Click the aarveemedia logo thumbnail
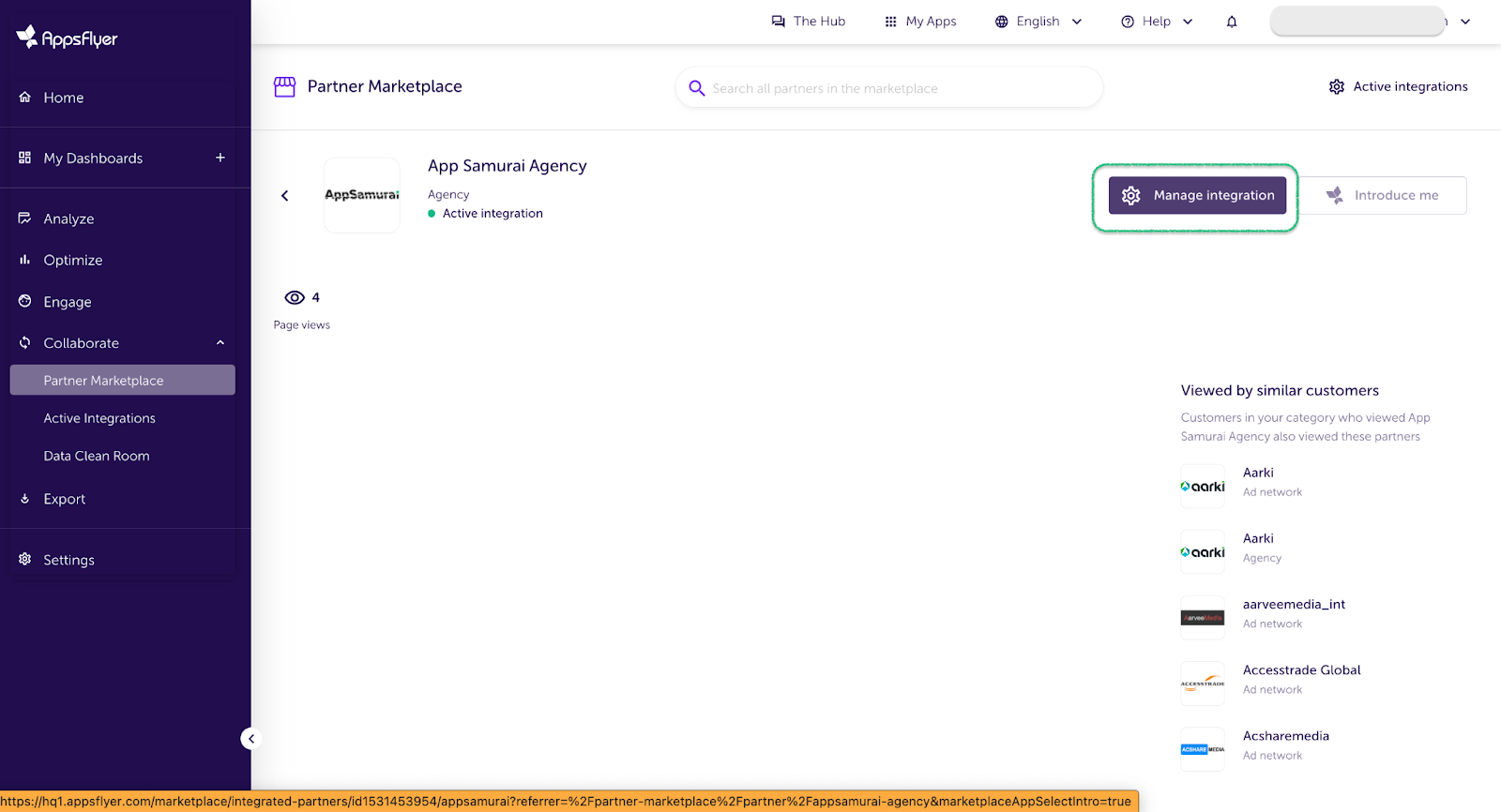Image resolution: width=1501 pixels, height=812 pixels. (1203, 618)
